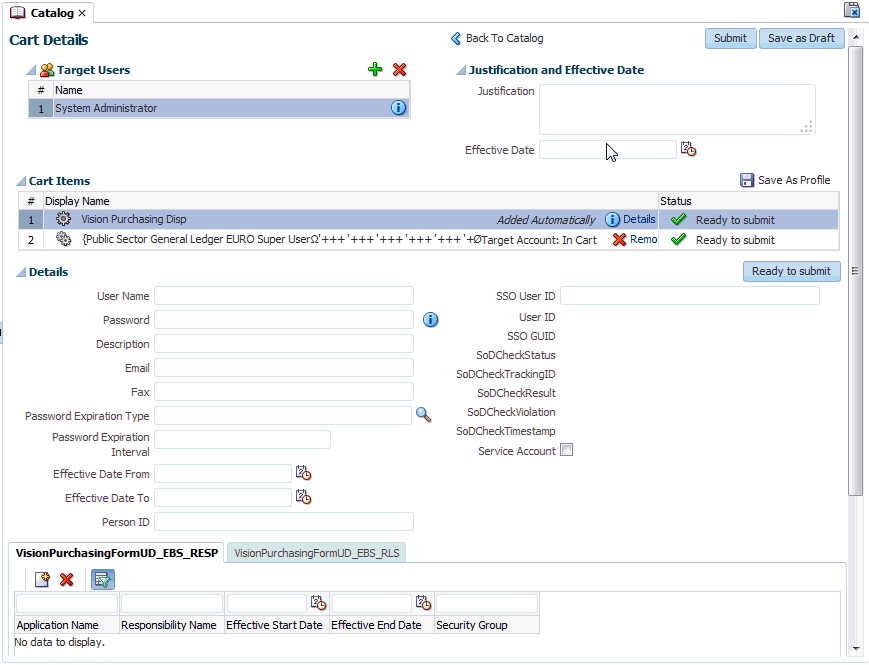Click vertical scrollbar down arrow
Image resolution: width=869 pixels, height=665 pixels.
coord(856,648)
